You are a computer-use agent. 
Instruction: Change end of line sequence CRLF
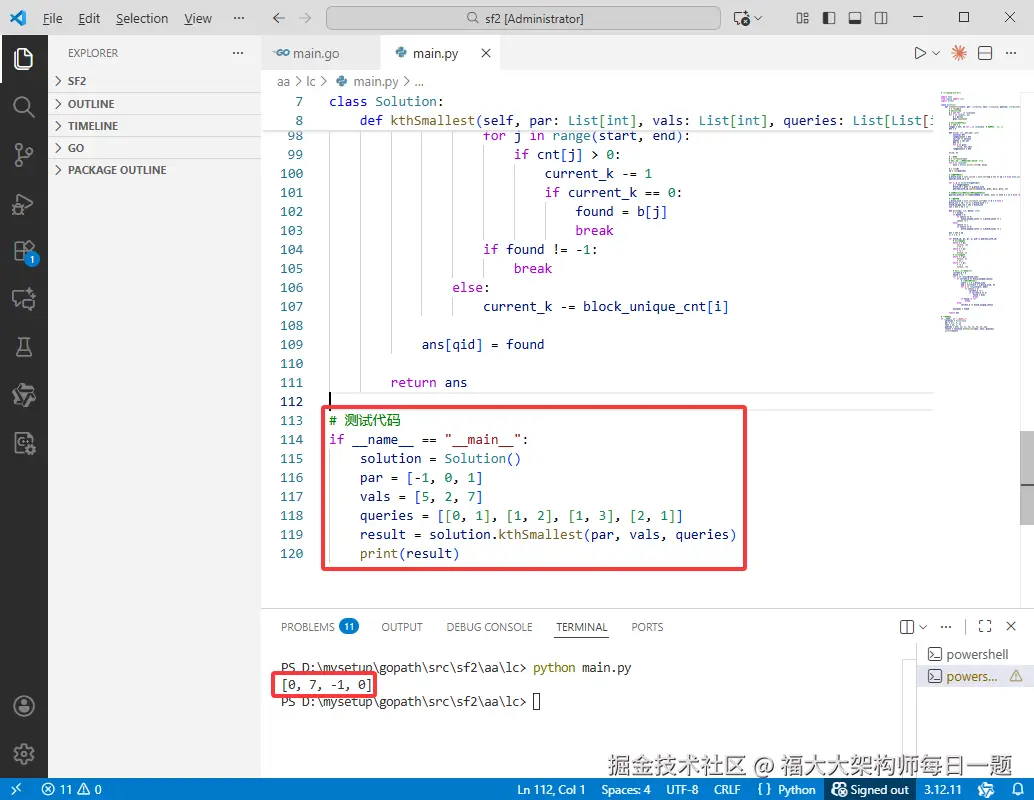coord(727,789)
